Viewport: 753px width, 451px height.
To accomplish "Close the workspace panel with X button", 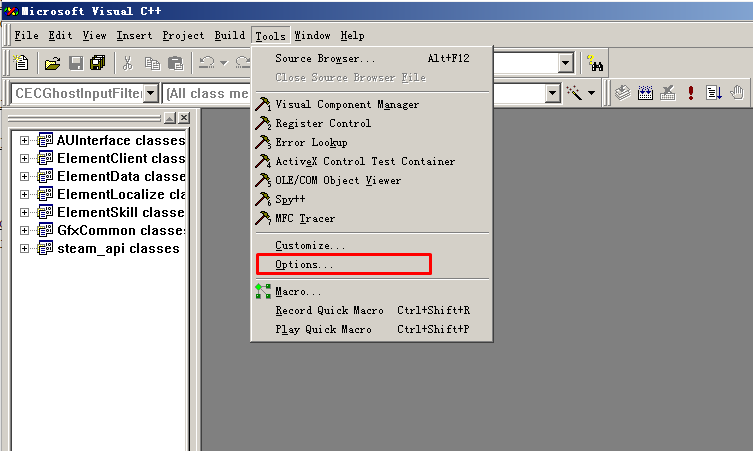I will tap(184, 118).
